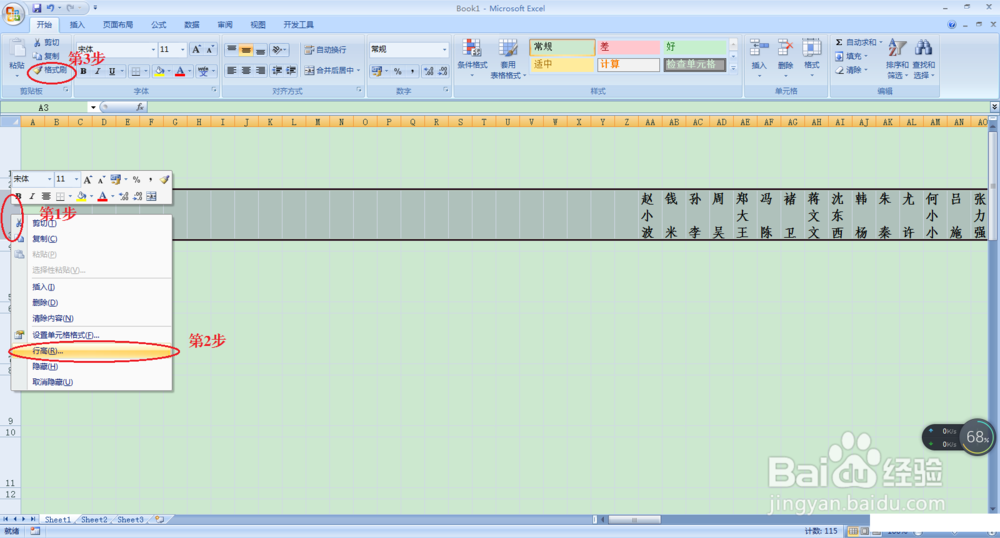Choose 设置单元格格式(F)... from context menu
This screenshot has width=1000, height=538.
point(92,335)
